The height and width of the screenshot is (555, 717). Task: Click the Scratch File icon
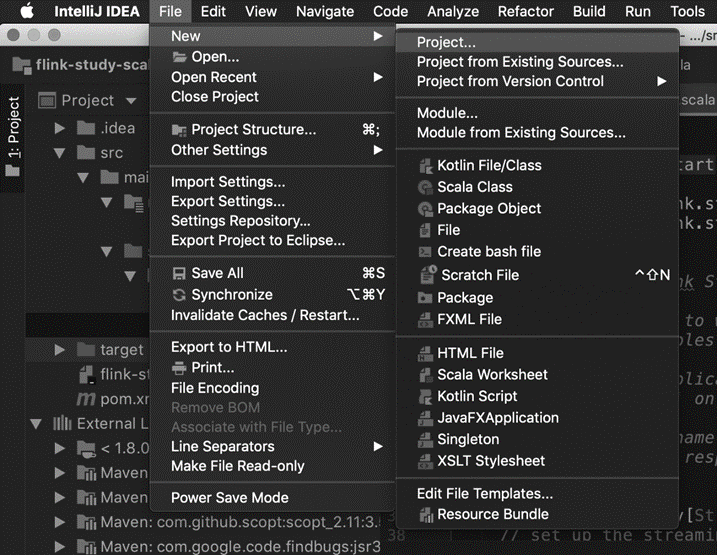click(x=428, y=275)
